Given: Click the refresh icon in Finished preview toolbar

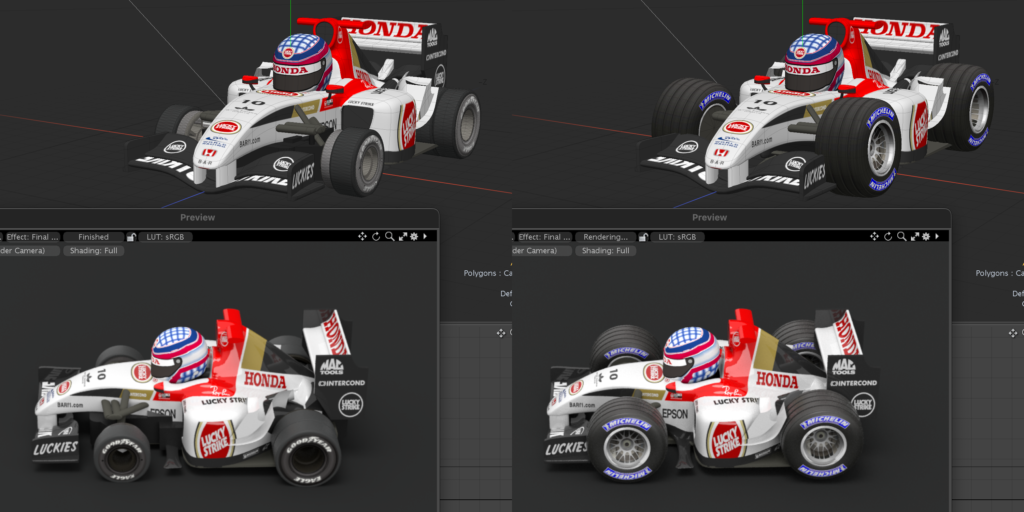Looking at the screenshot, I should 376,236.
